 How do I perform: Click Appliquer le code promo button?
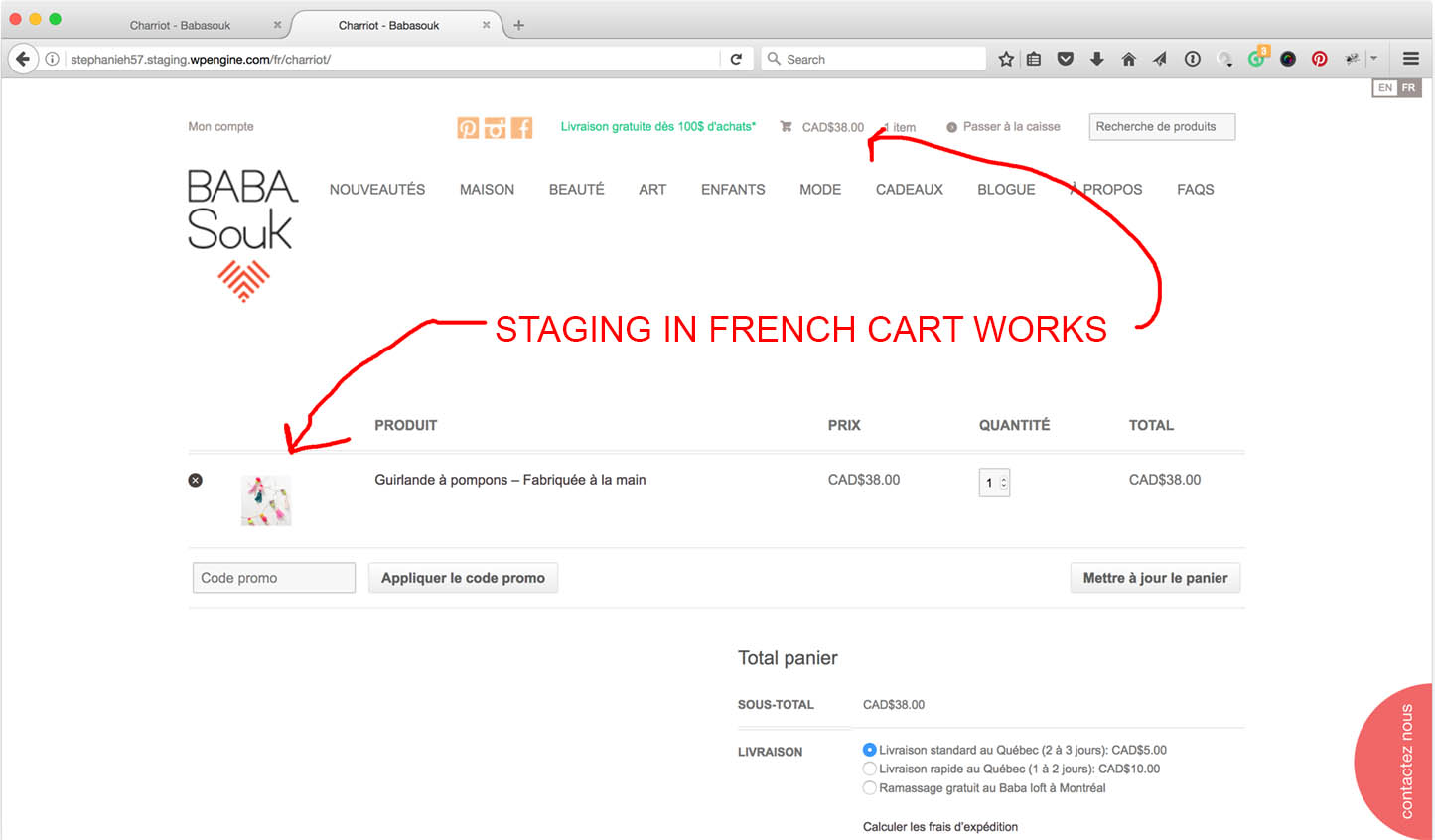tap(463, 578)
